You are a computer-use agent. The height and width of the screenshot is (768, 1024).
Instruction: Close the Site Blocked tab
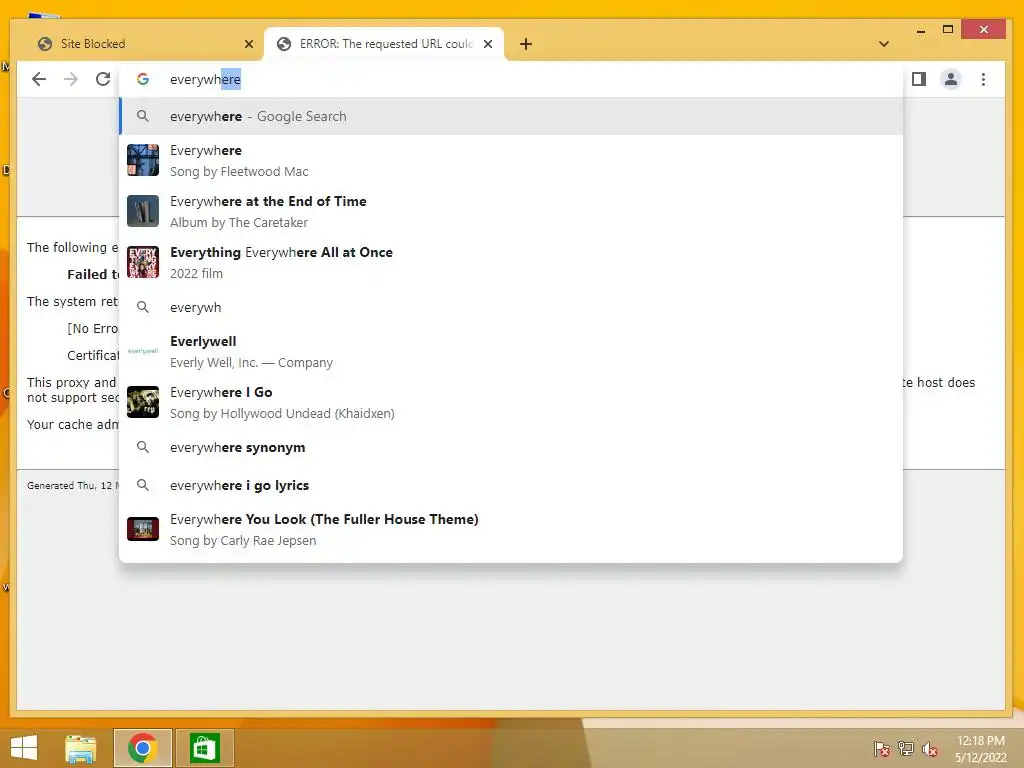249,44
